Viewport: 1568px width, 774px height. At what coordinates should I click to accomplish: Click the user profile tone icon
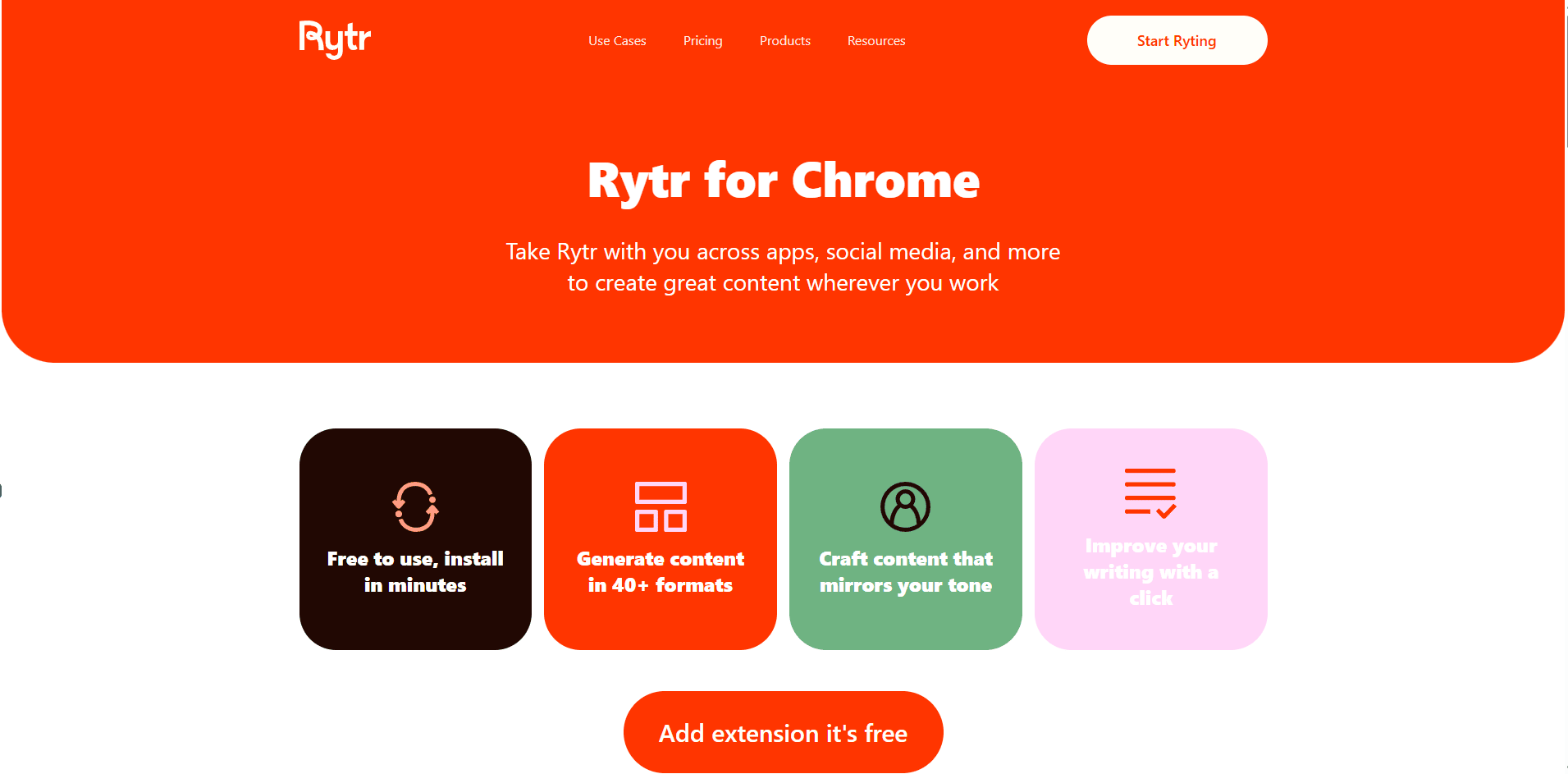(x=905, y=506)
